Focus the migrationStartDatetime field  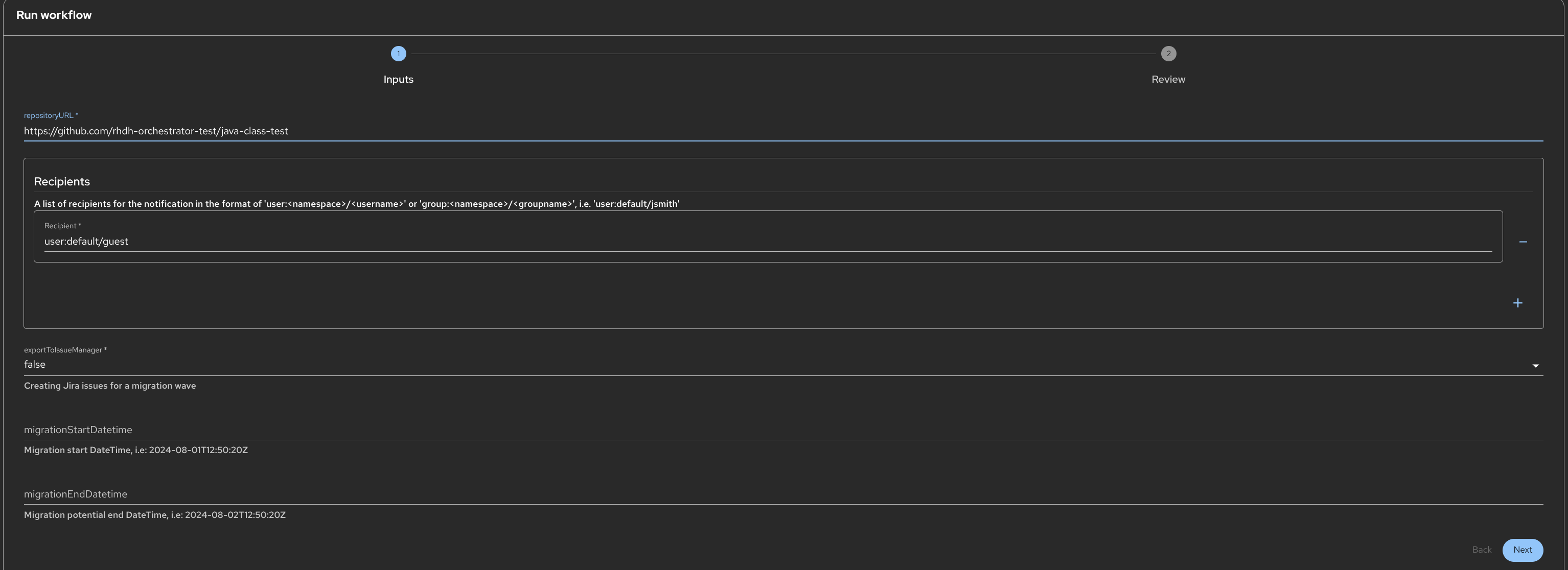(x=783, y=430)
